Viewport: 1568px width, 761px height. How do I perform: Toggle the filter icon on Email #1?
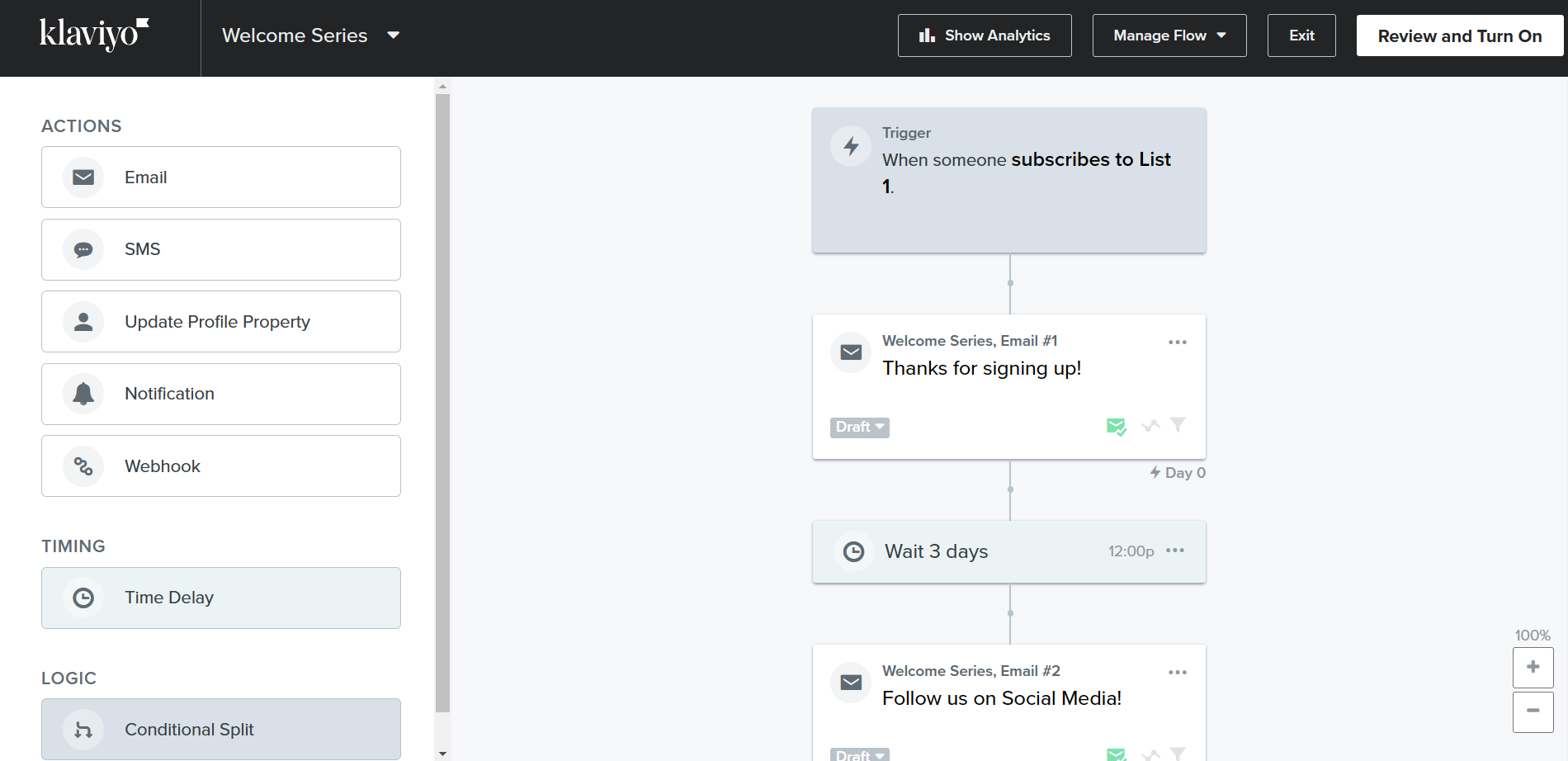(1178, 425)
